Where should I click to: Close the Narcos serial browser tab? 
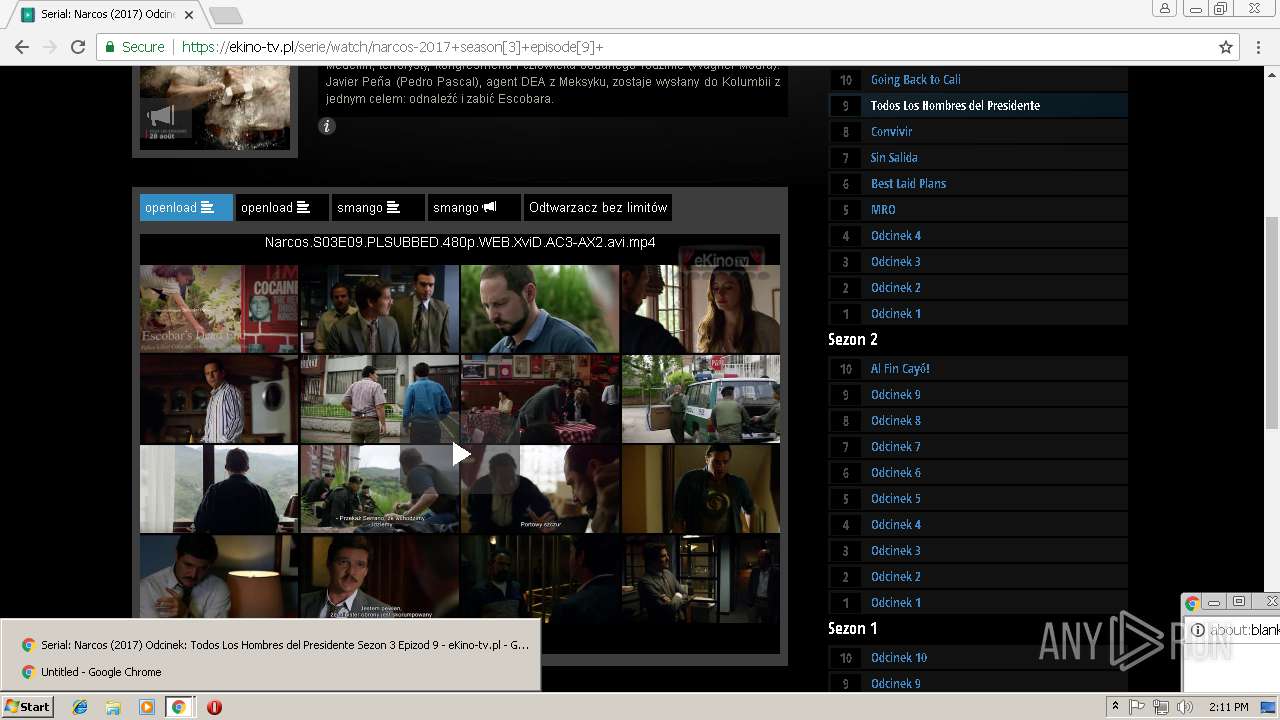pos(189,15)
